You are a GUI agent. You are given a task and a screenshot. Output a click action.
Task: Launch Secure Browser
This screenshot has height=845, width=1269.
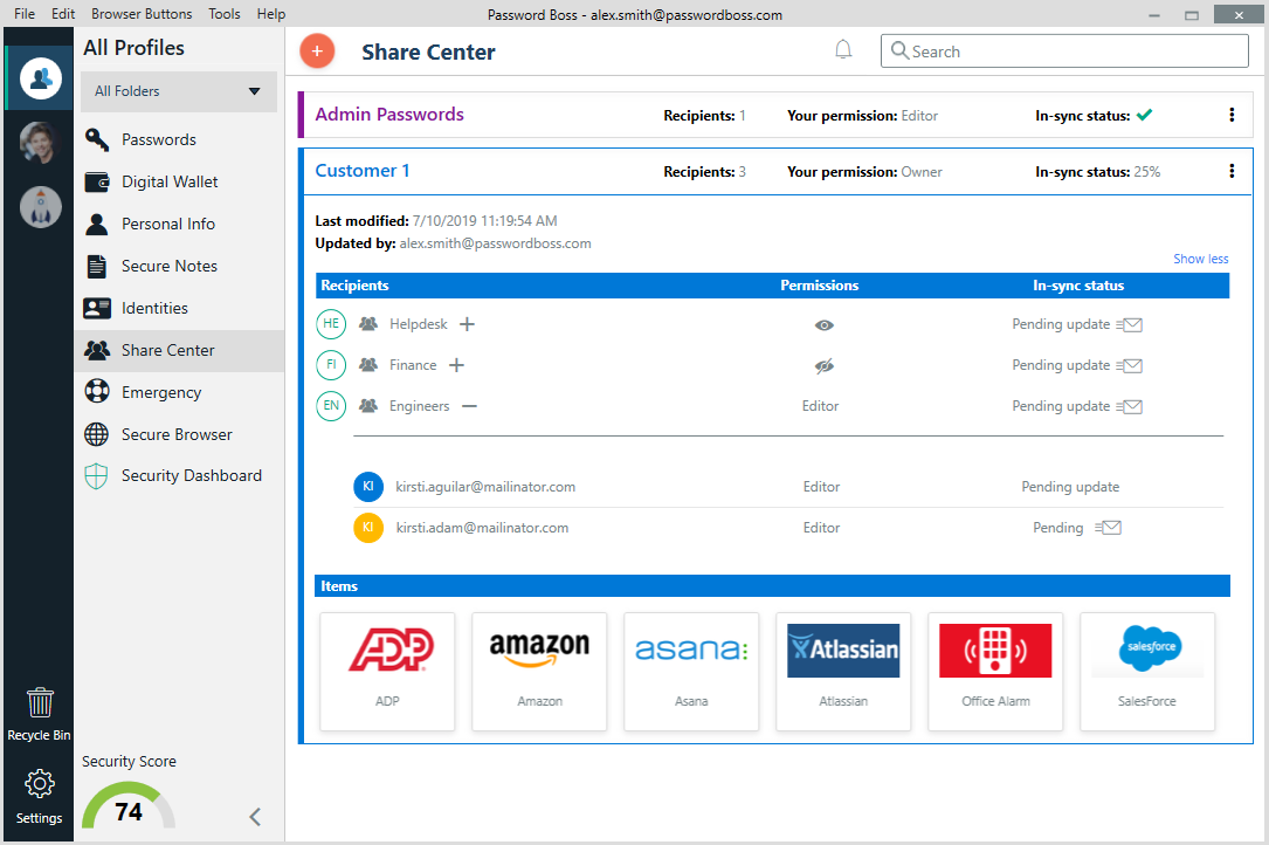(x=179, y=434)
